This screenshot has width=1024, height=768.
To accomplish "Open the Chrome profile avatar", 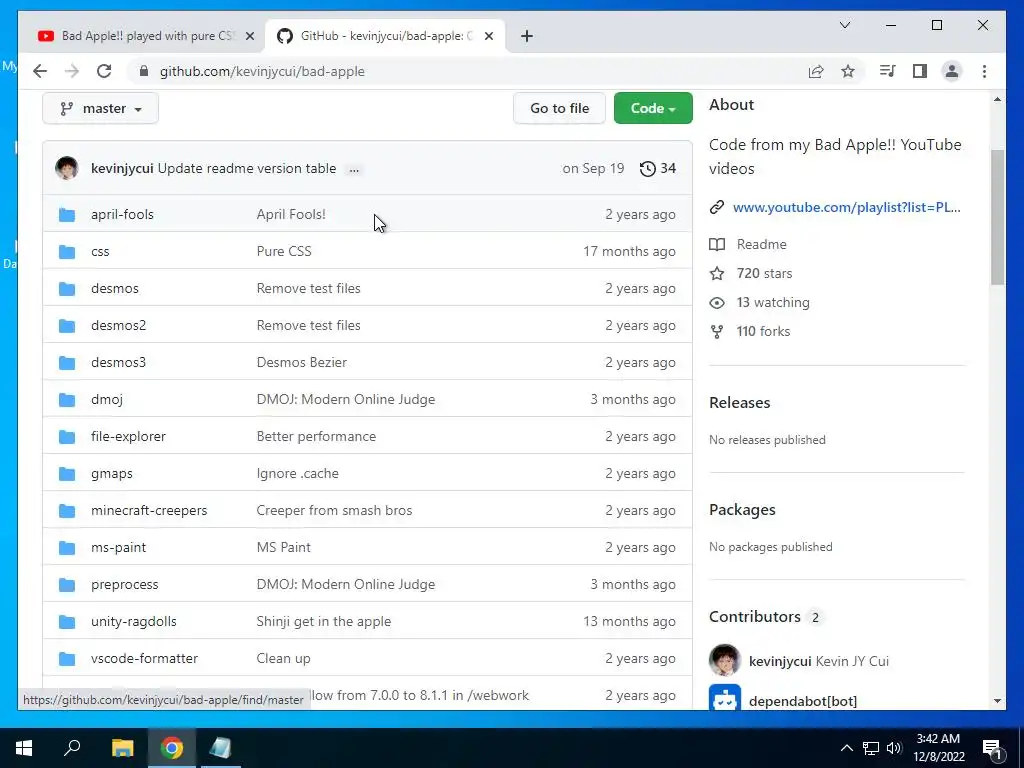I will tap(952, 71).
